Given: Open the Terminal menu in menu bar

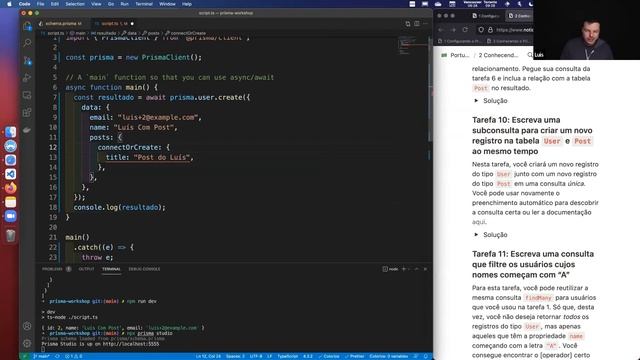Looking at the screenshot, I should point(144,4).
